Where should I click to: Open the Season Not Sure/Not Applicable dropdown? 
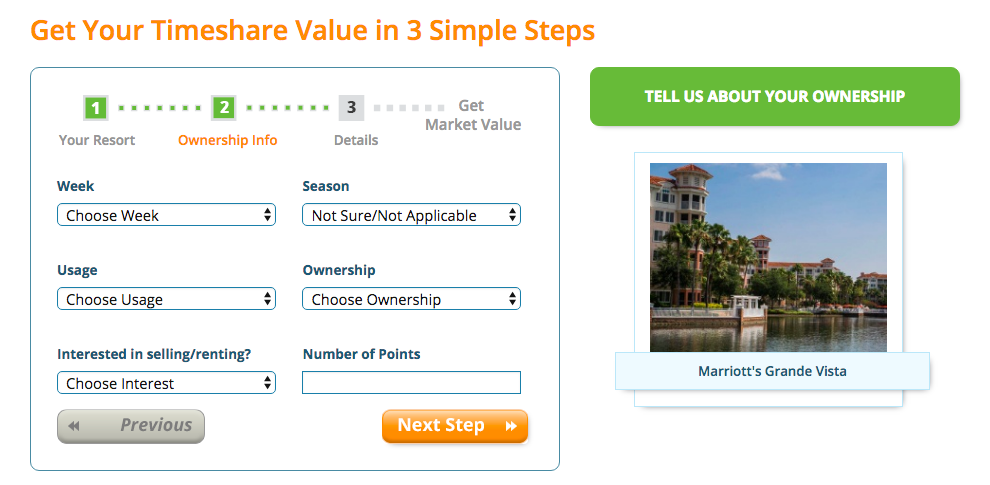(412, 215)
